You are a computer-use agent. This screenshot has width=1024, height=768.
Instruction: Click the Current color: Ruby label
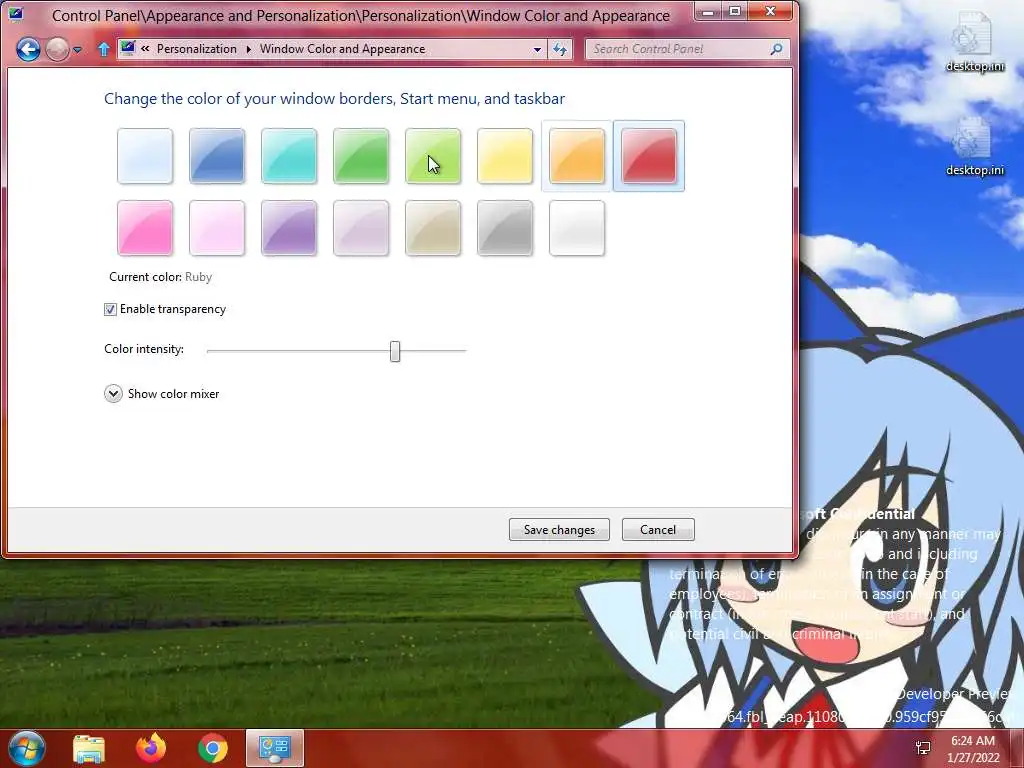pyautogui.click(x=161, y=277)
